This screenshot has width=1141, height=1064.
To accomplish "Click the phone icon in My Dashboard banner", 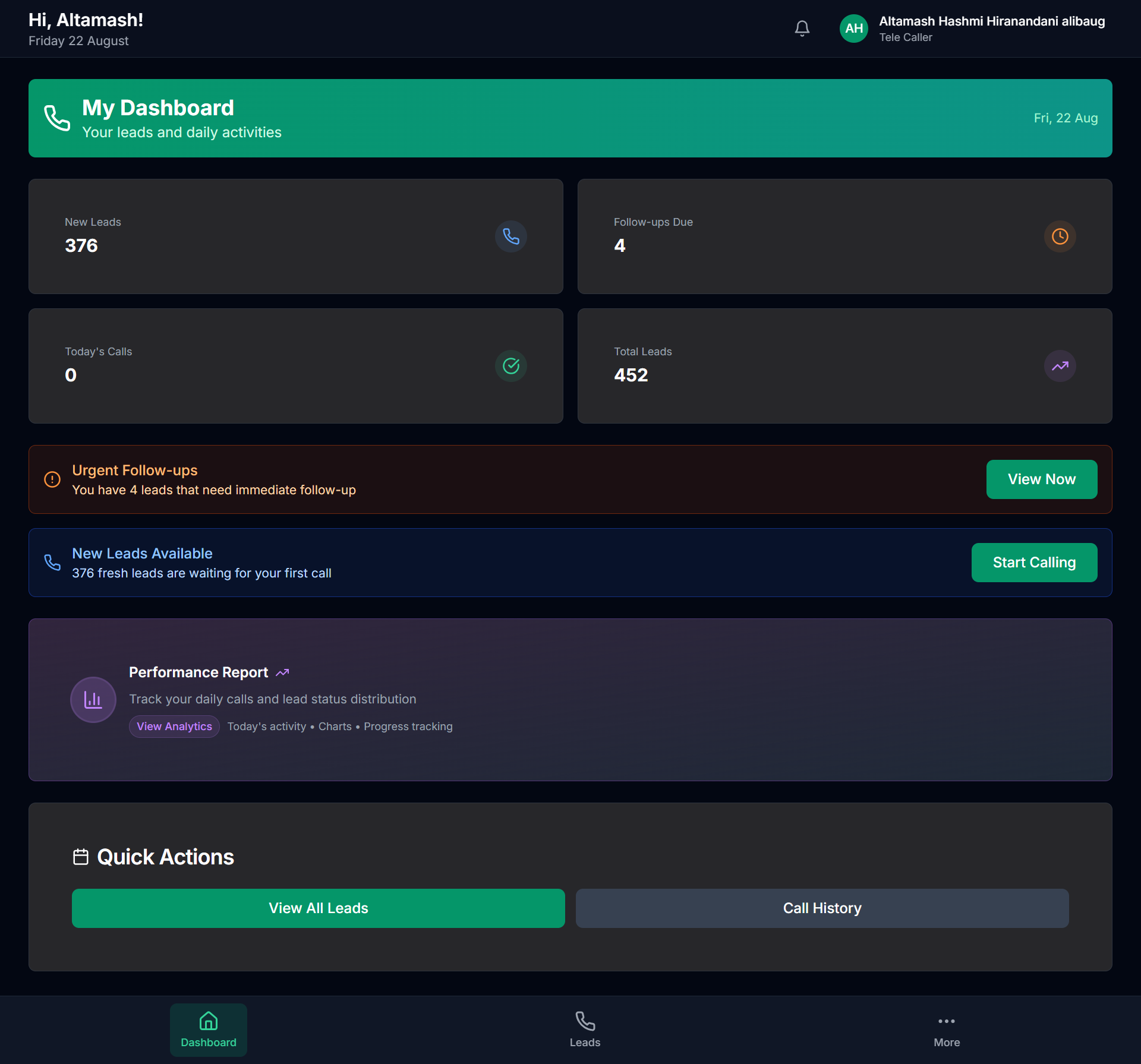I will (57, 118).
